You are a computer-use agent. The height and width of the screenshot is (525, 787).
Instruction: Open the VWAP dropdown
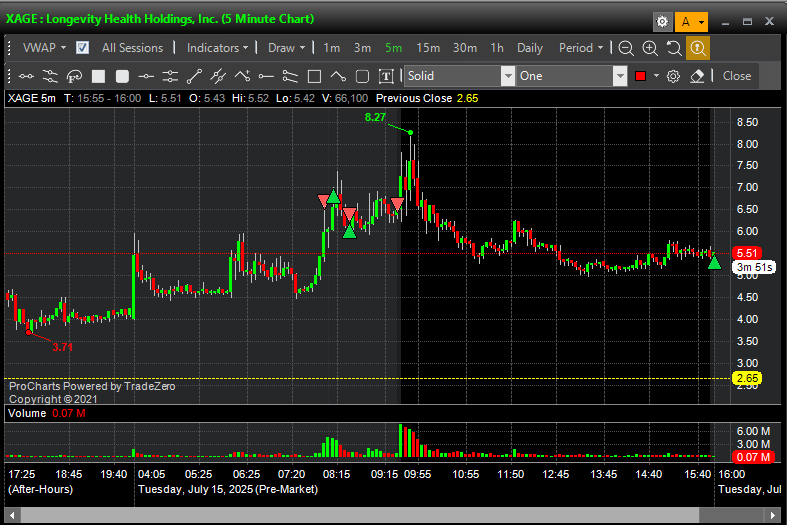(44, 48)
